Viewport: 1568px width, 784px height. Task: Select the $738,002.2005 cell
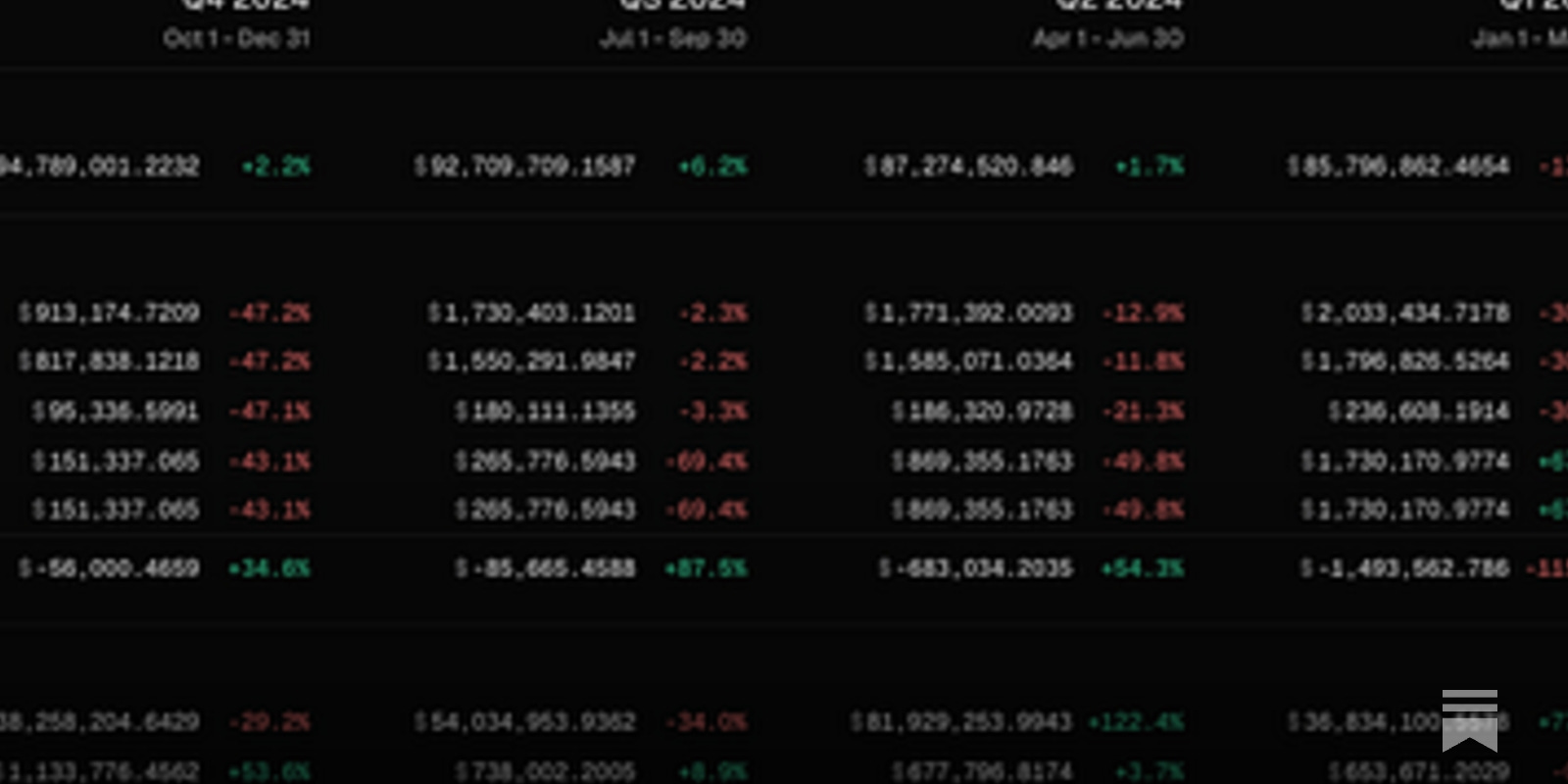point(545,771)
